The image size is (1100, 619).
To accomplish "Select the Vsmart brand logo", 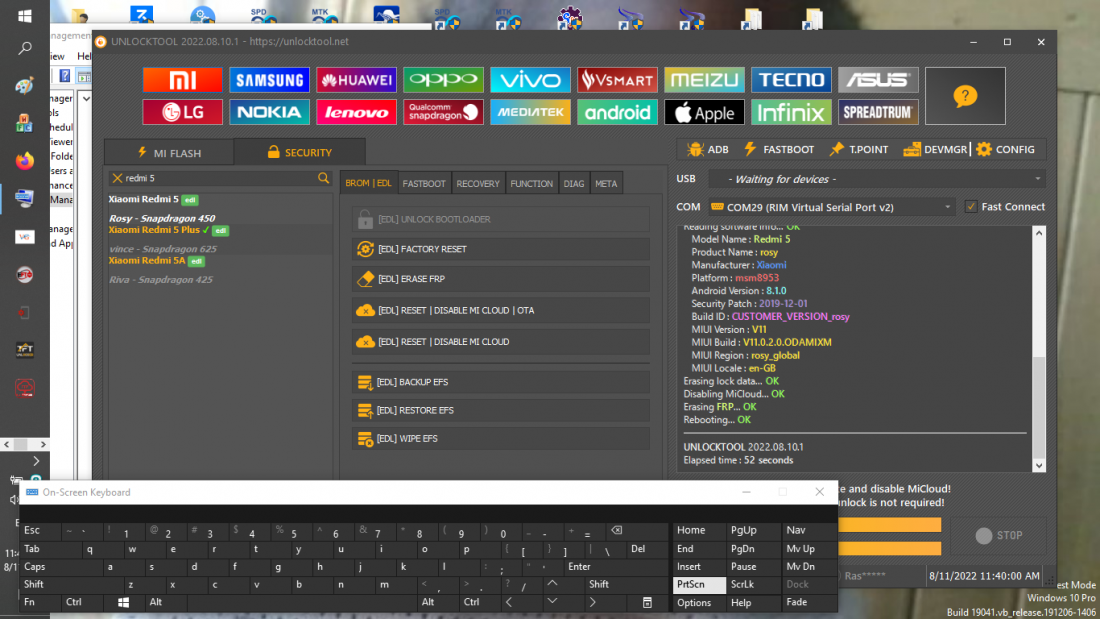I will (x=617, y=80).
